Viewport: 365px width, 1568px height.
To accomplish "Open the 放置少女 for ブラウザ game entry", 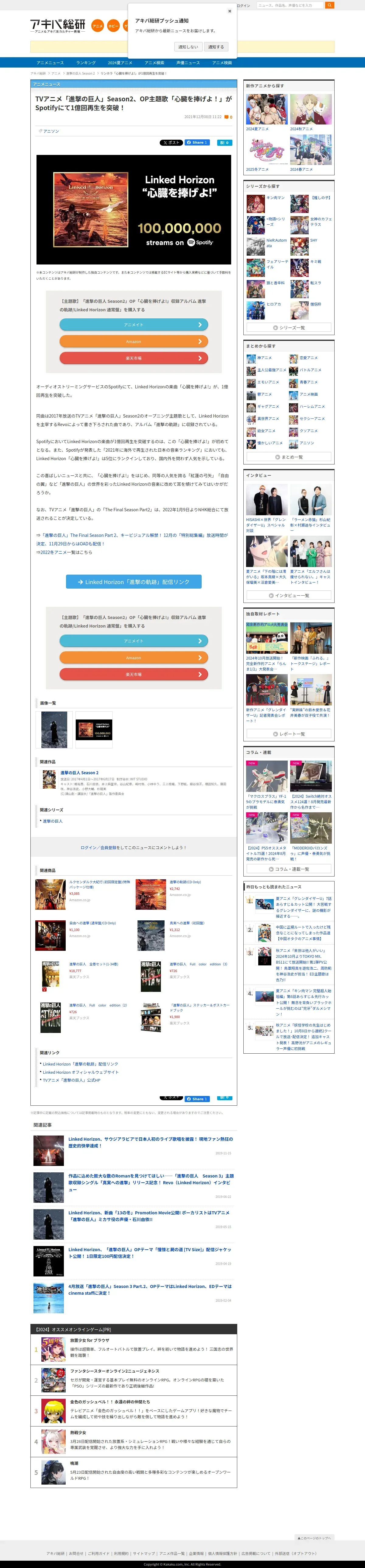I will click(x=89, y=1340).
